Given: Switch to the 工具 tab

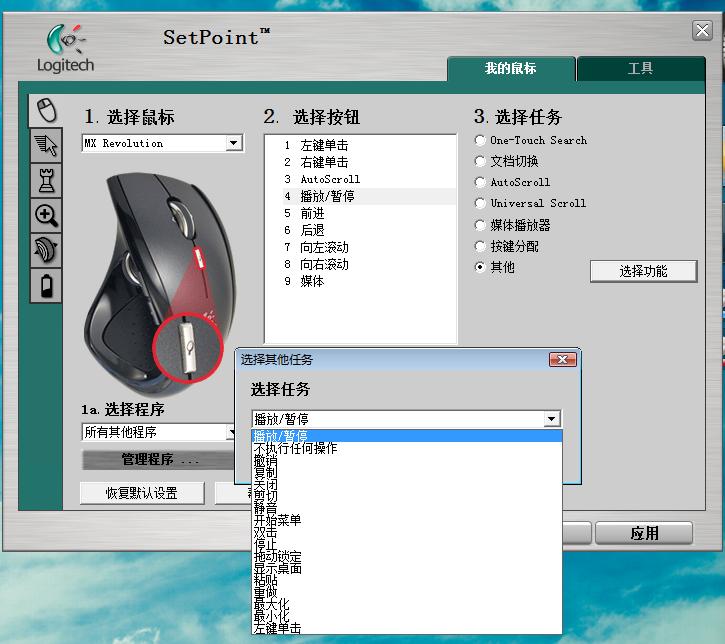Looking at the screenshot, I should coord(641,68).
